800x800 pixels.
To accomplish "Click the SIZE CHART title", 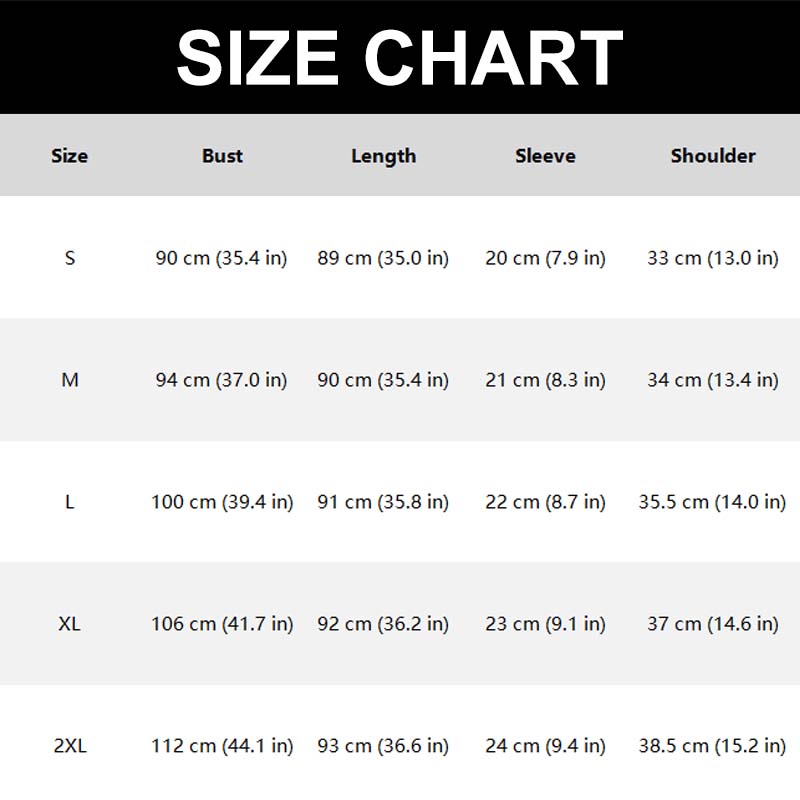I will pyautogui.click(x=400, y=57).
